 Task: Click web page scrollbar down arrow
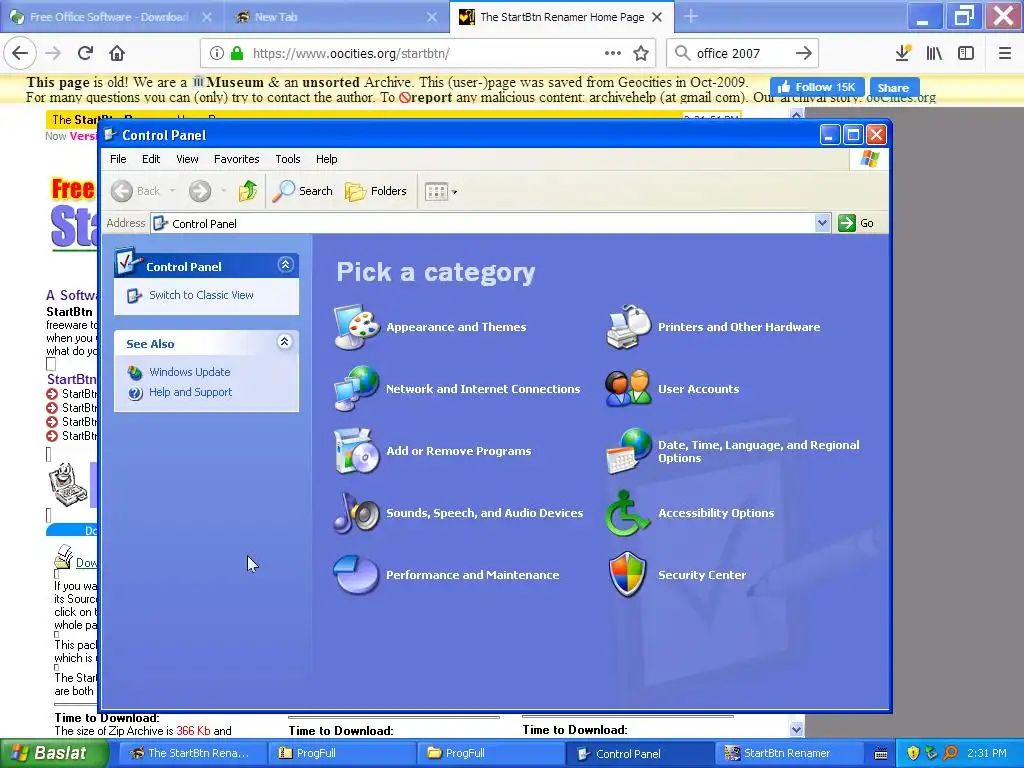[796, 729]
